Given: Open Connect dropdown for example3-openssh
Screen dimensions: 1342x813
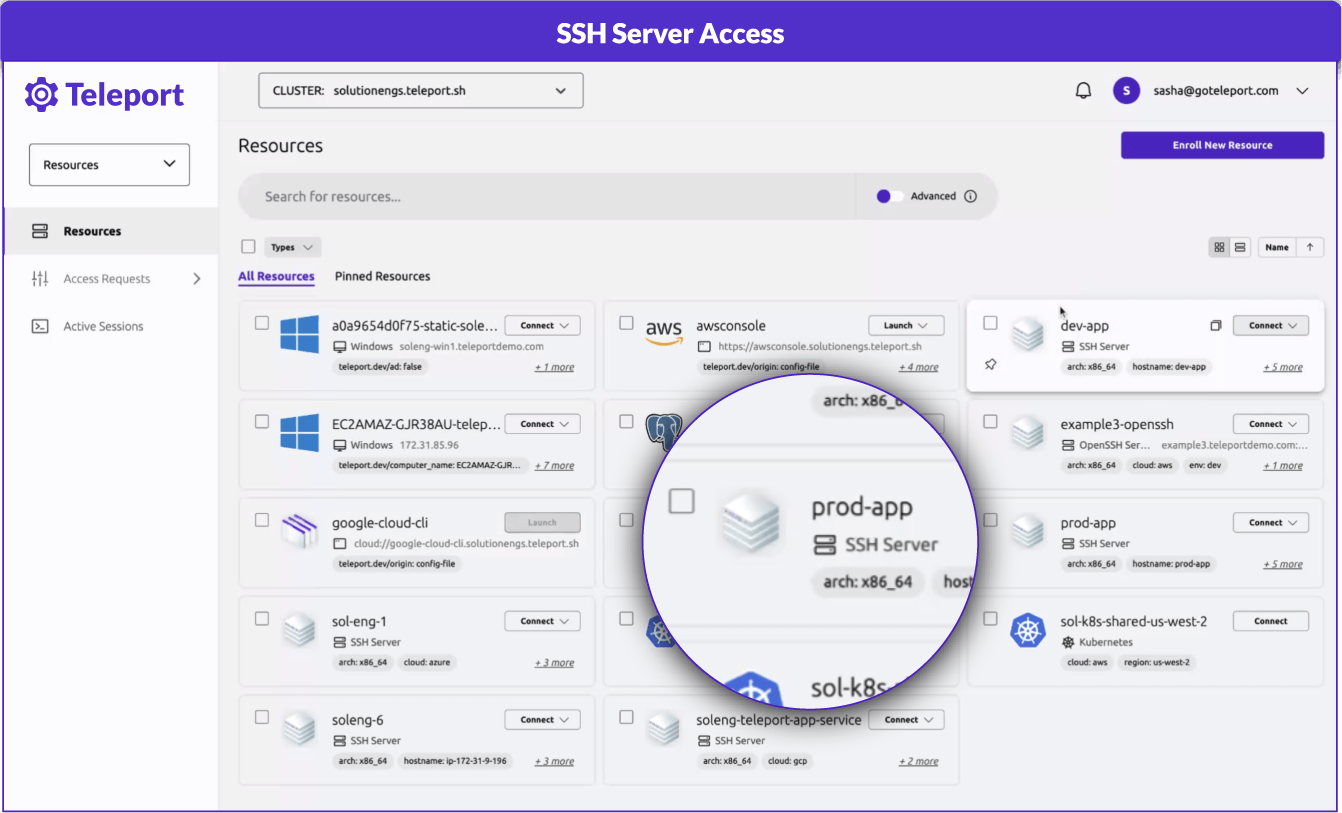Looking at the screenshot, I should (x=1271, y=424).
